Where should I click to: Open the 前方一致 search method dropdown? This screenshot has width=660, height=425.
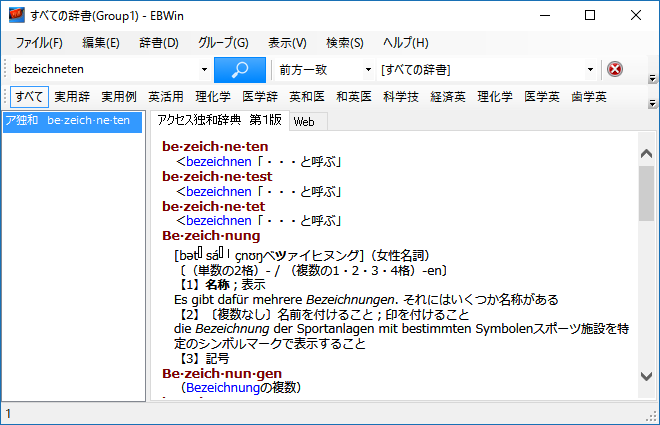click(x=368, y=69)
